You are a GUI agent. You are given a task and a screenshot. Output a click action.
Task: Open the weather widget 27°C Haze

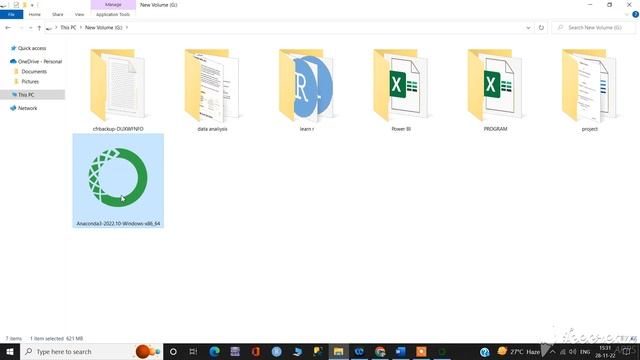(519, 351)
